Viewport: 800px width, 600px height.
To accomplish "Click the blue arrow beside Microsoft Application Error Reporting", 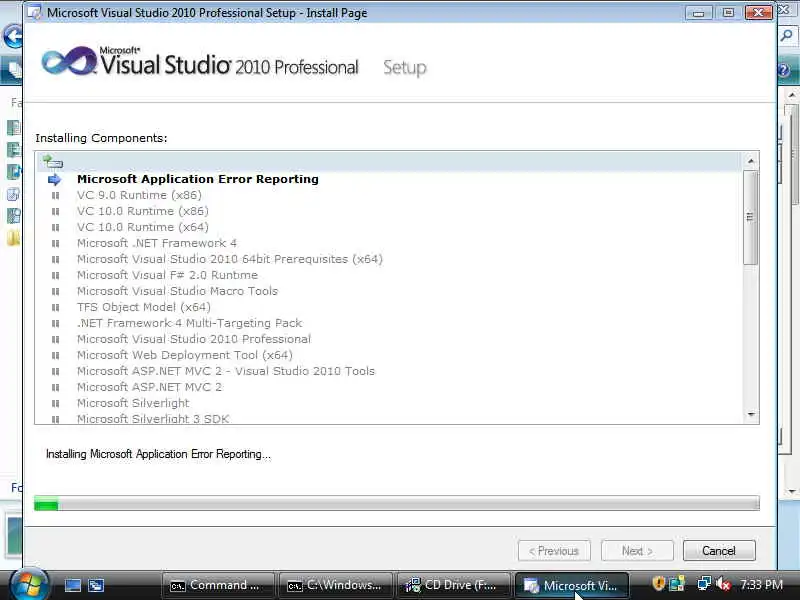I will (x=55, y=179).
